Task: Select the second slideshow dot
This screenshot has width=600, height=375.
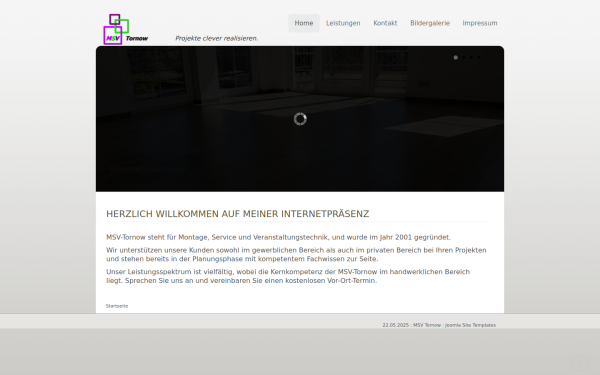Action: (x=463, y=57)
